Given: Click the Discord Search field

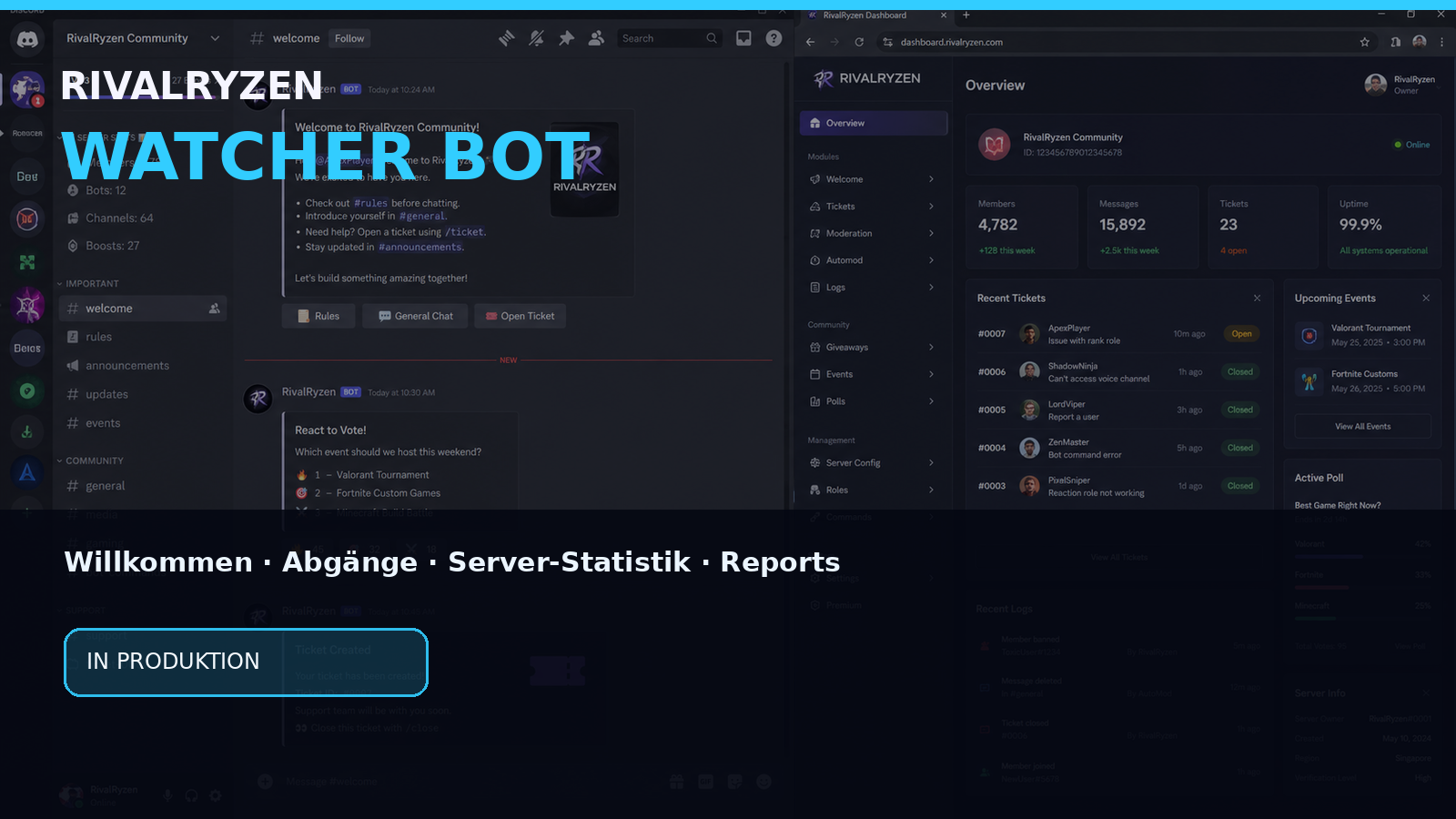Looking at the screenshot, I should point(670,38).
